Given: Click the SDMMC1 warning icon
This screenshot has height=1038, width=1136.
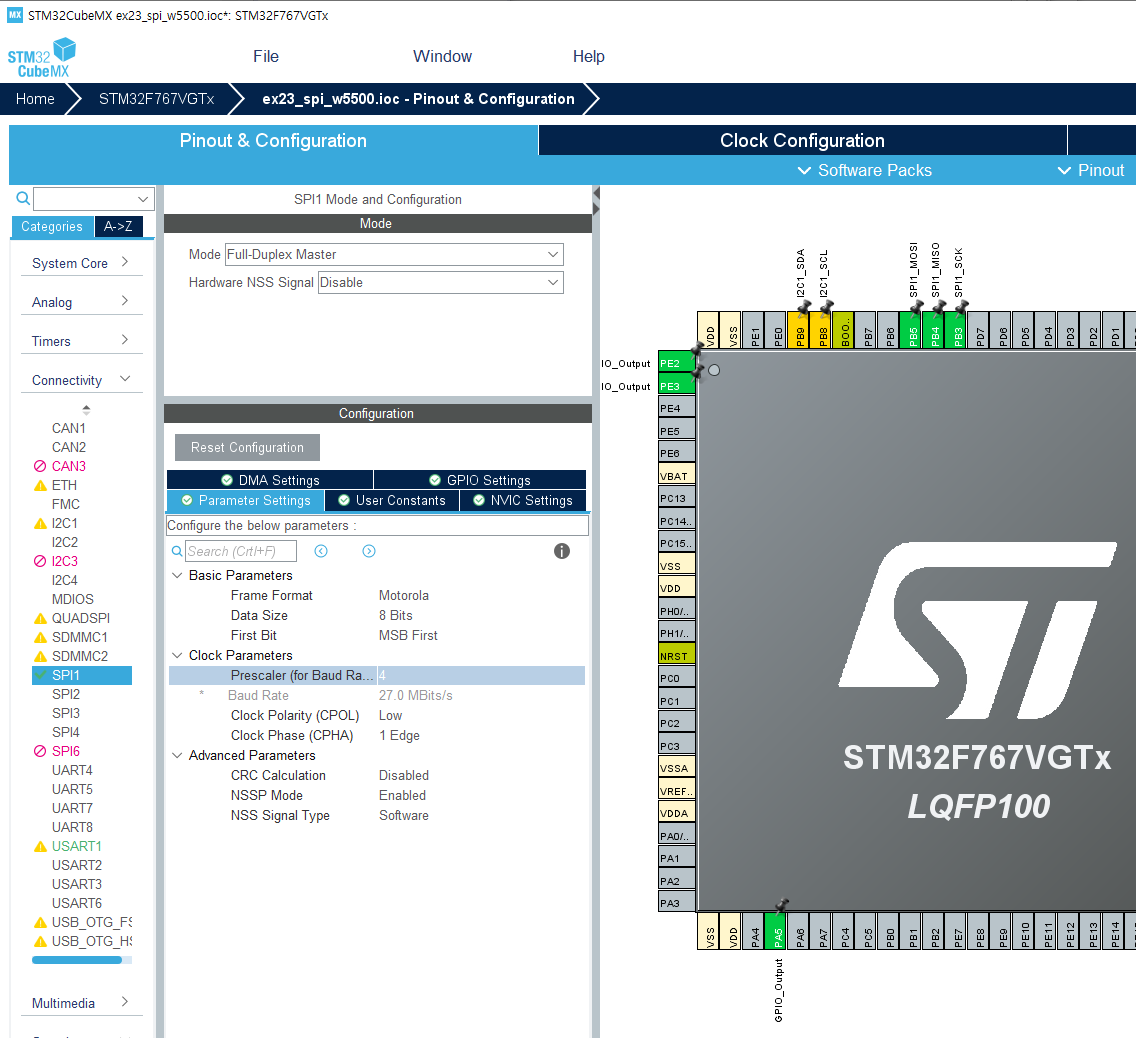Looking at the screenshot, I should [x=41, y=637].
